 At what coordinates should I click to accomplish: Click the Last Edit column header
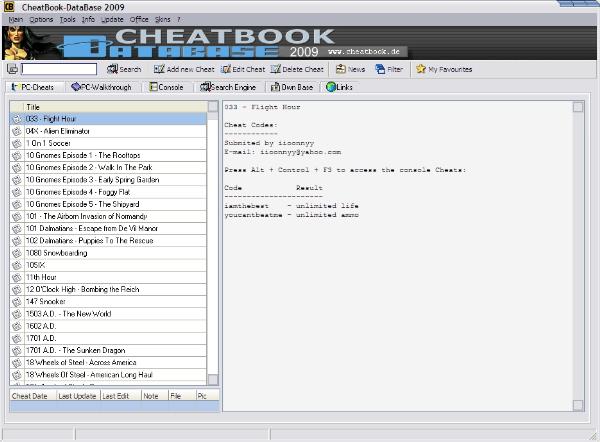point(121,396)
